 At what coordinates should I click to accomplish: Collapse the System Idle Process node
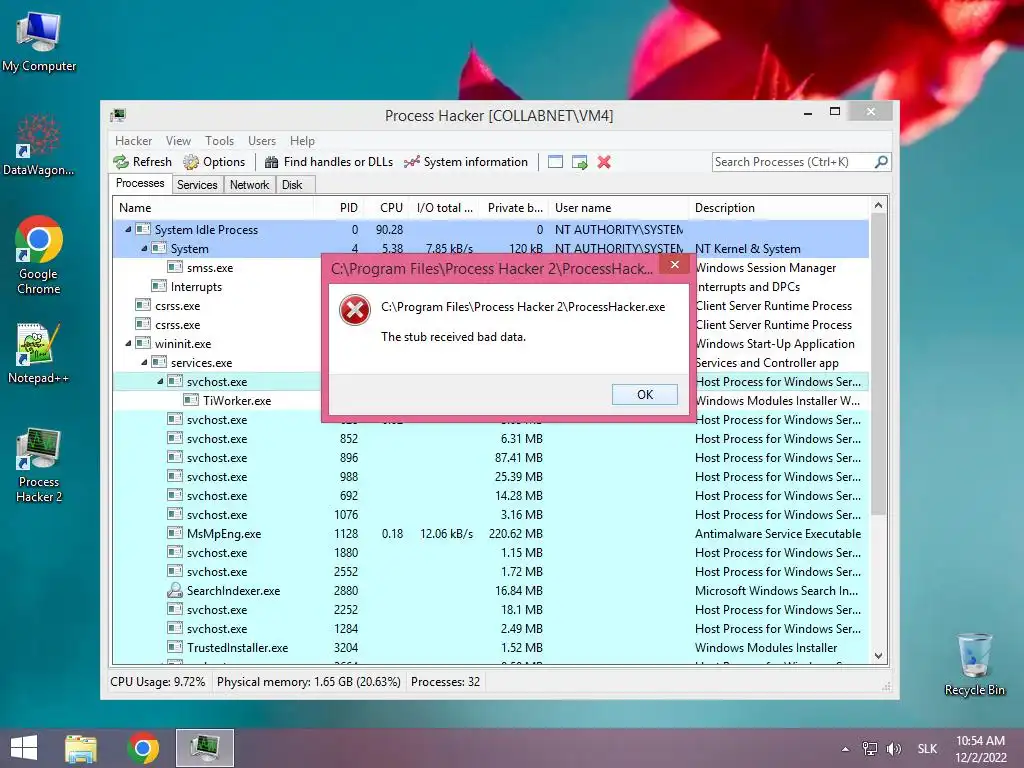tap(128, 229)
